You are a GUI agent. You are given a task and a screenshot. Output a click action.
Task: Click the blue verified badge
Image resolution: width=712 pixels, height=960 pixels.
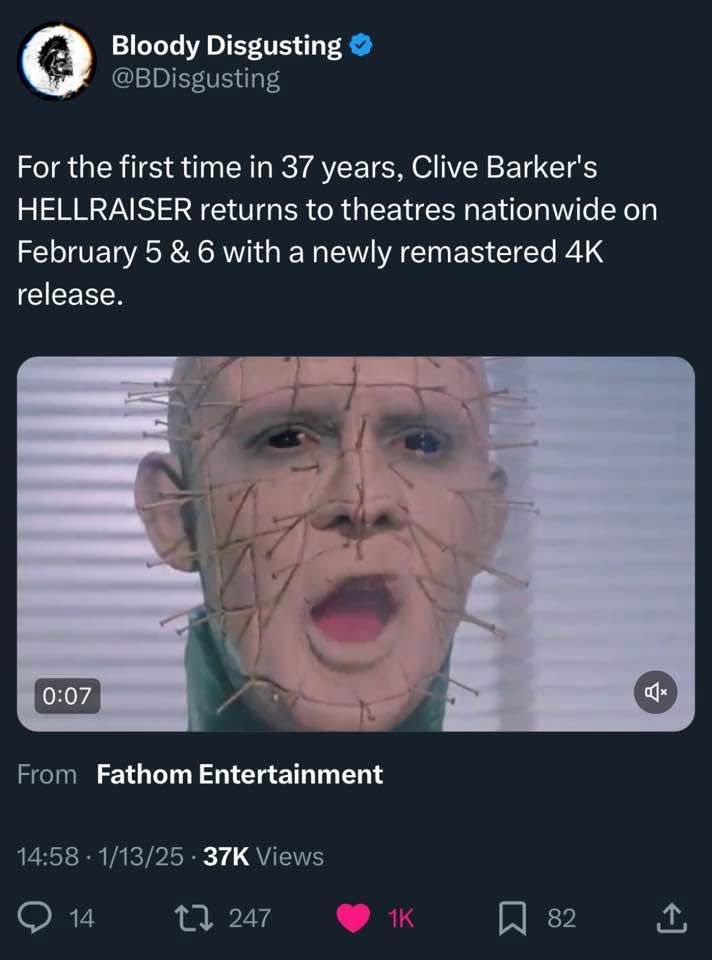pos(361,46)
